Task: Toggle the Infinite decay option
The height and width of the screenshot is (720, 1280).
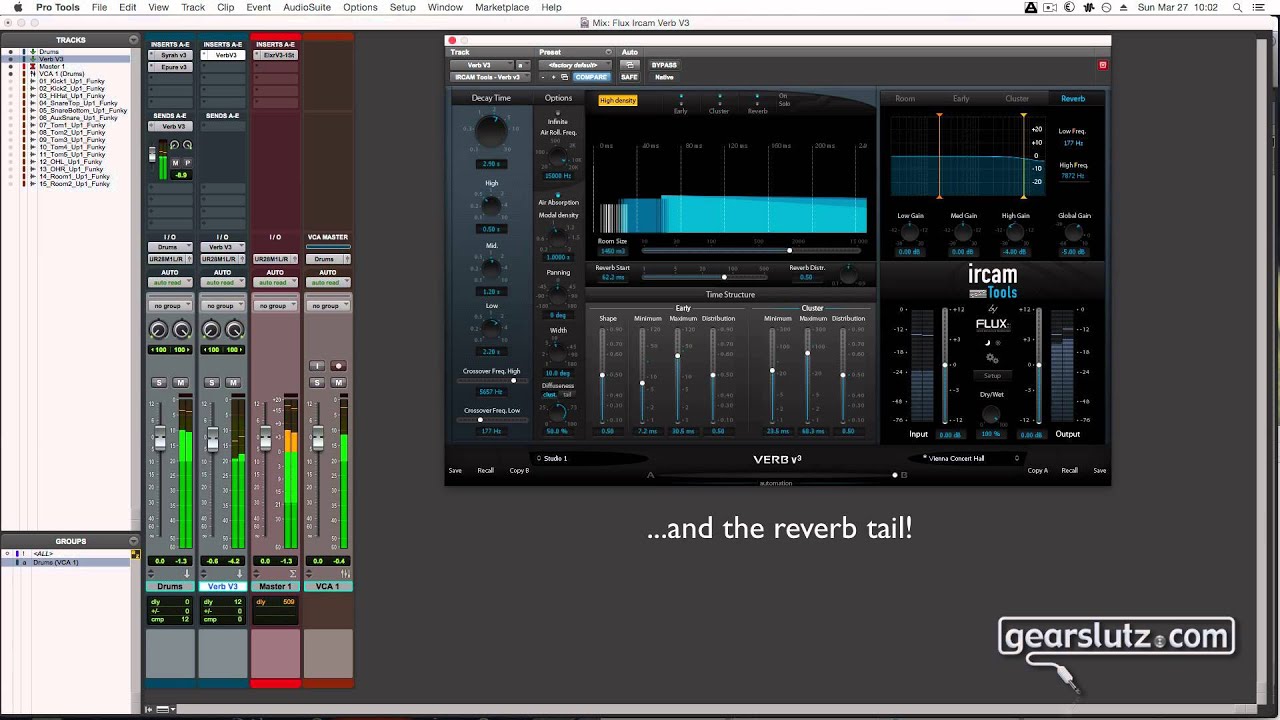Action: [x=558, y=114]
